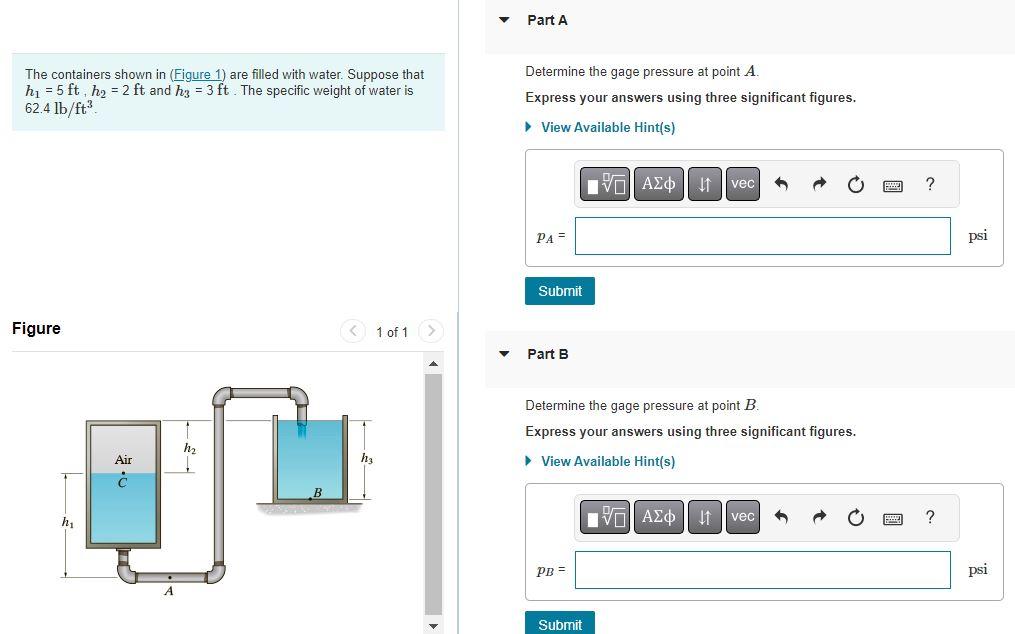Insert a vector with the vec icon
Image resolution: width=1015 pixels, height=634 pixels.
click(742, 184)
